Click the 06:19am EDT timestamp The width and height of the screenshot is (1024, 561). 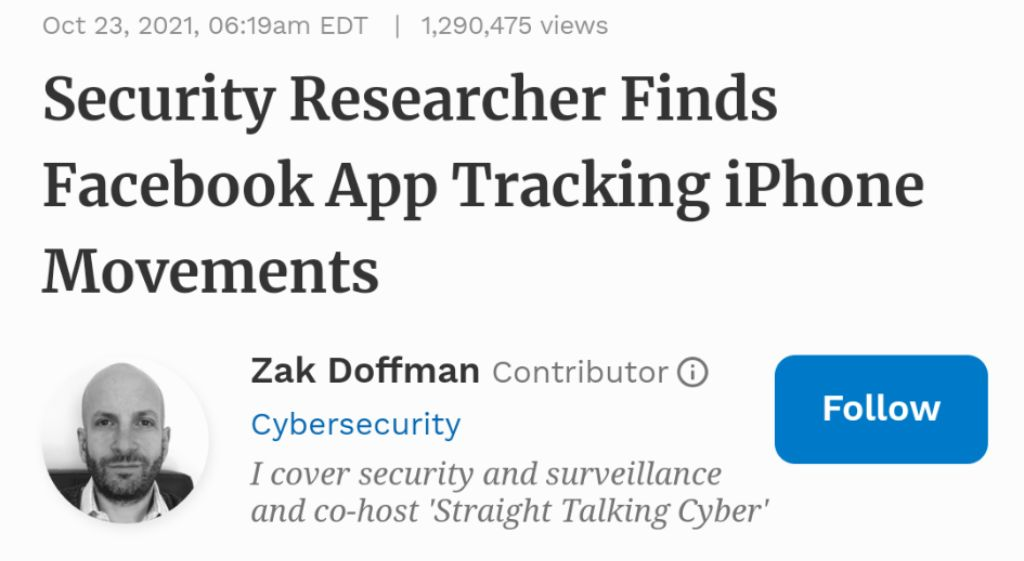coord(289,25)
